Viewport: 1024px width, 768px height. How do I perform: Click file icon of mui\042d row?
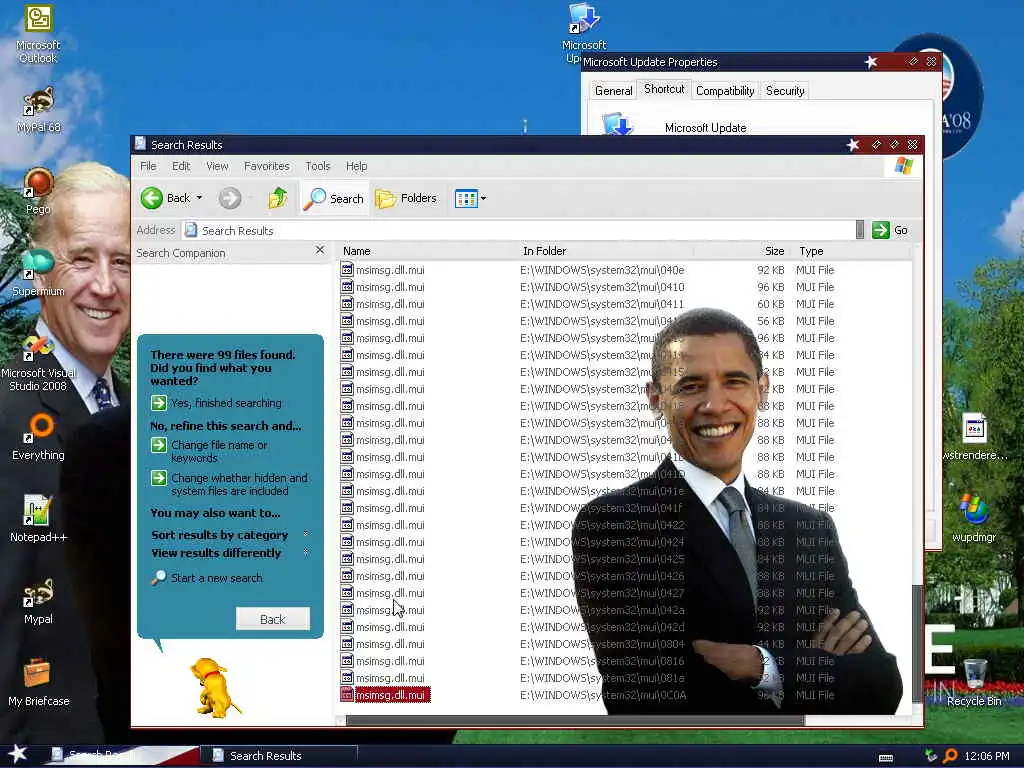347,627
